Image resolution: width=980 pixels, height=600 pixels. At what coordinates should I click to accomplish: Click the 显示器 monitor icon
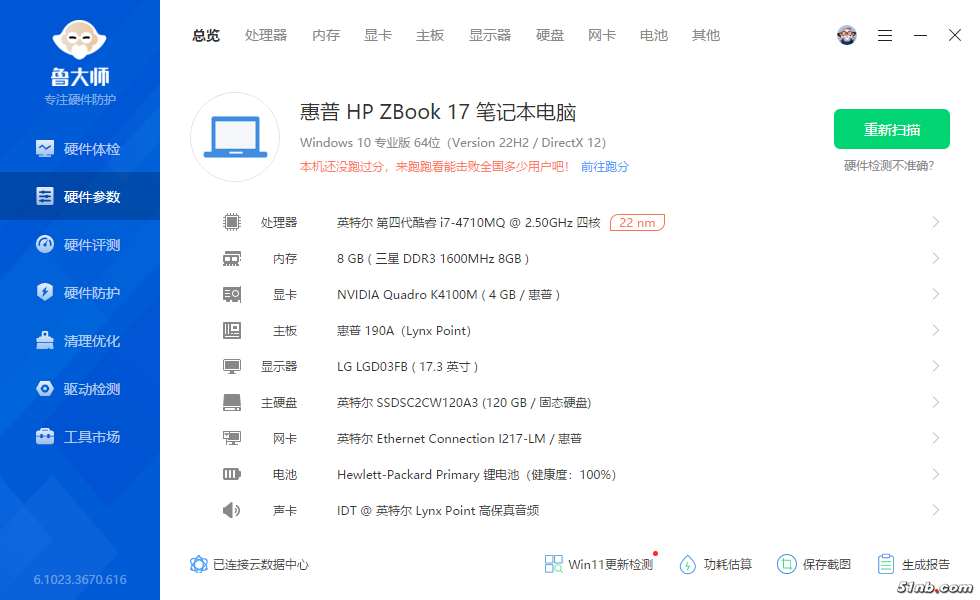click(232, 366)
